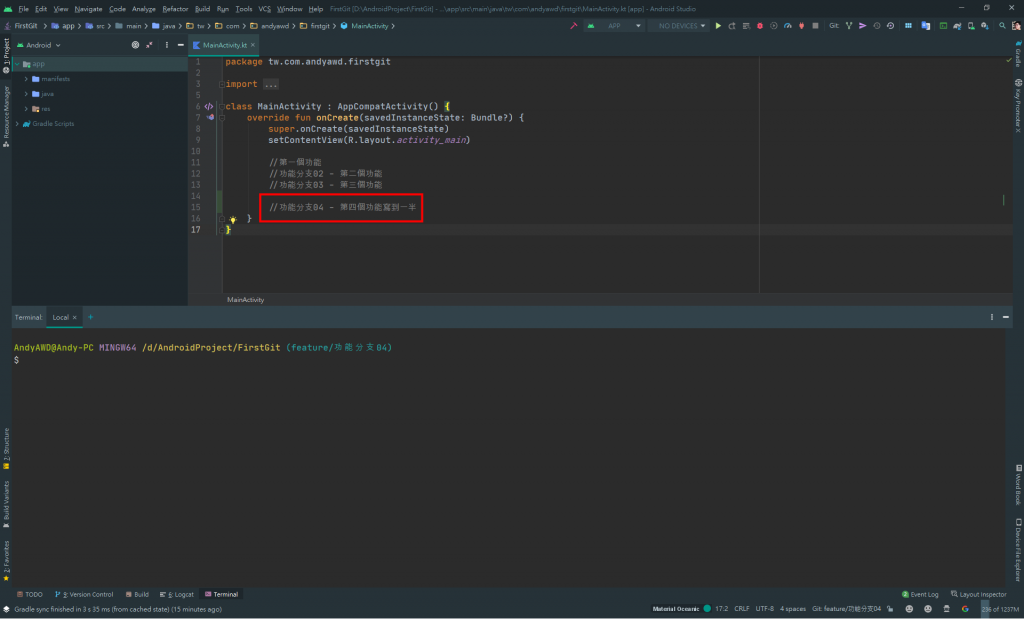The width and height of the screenshot is (1024, 619).
Task: Expand Gradle Scripts node
Action: click(x=18, y=124)
